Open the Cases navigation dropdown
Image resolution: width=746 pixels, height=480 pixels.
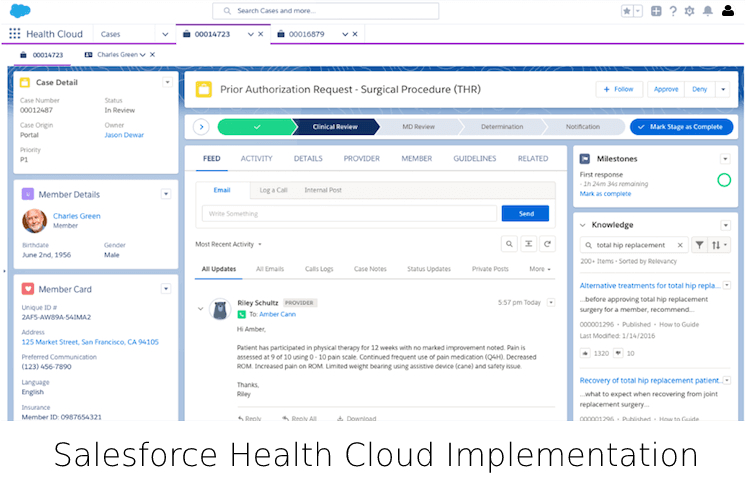coord(165,34)
